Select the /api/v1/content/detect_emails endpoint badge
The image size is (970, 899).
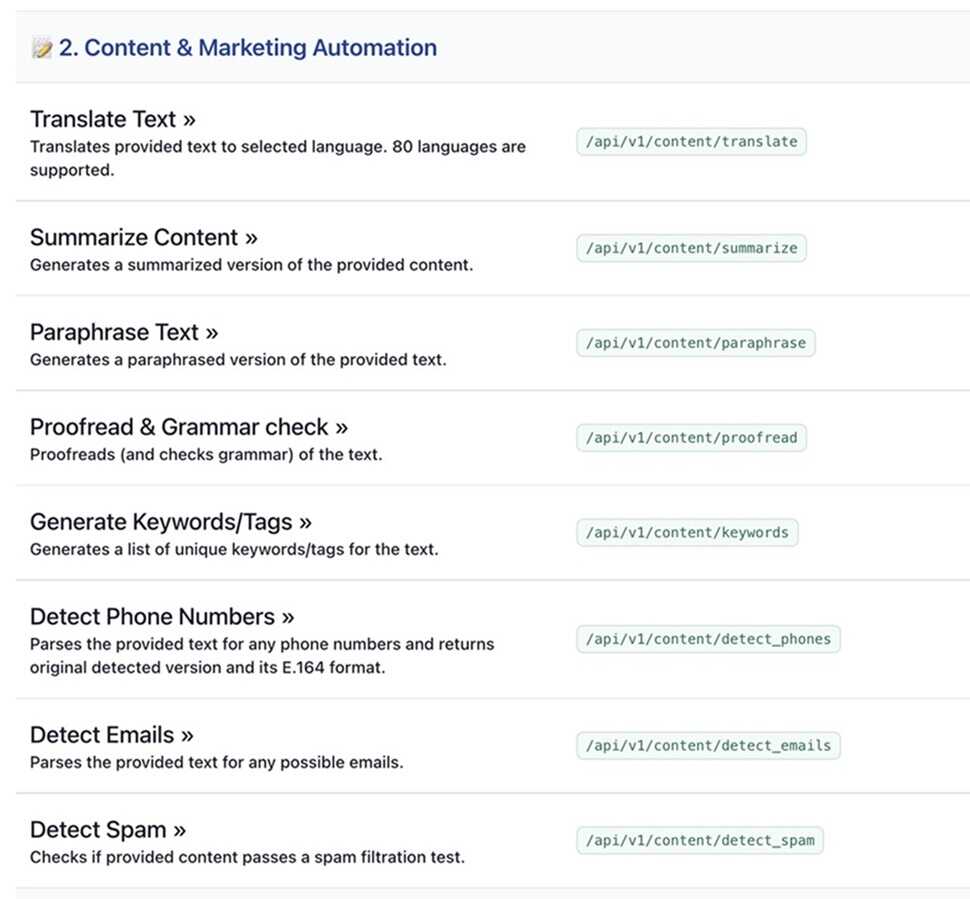tap(708, 745)
